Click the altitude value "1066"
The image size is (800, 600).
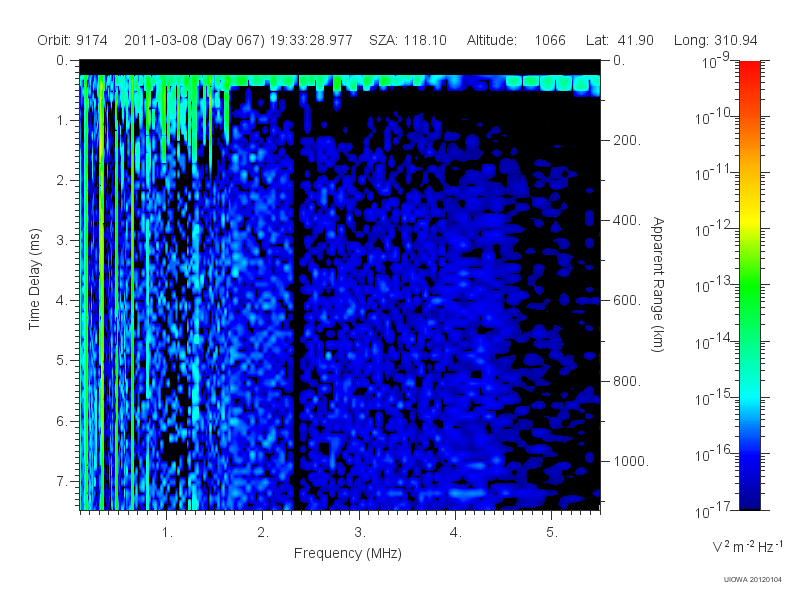tap(549, 40)
